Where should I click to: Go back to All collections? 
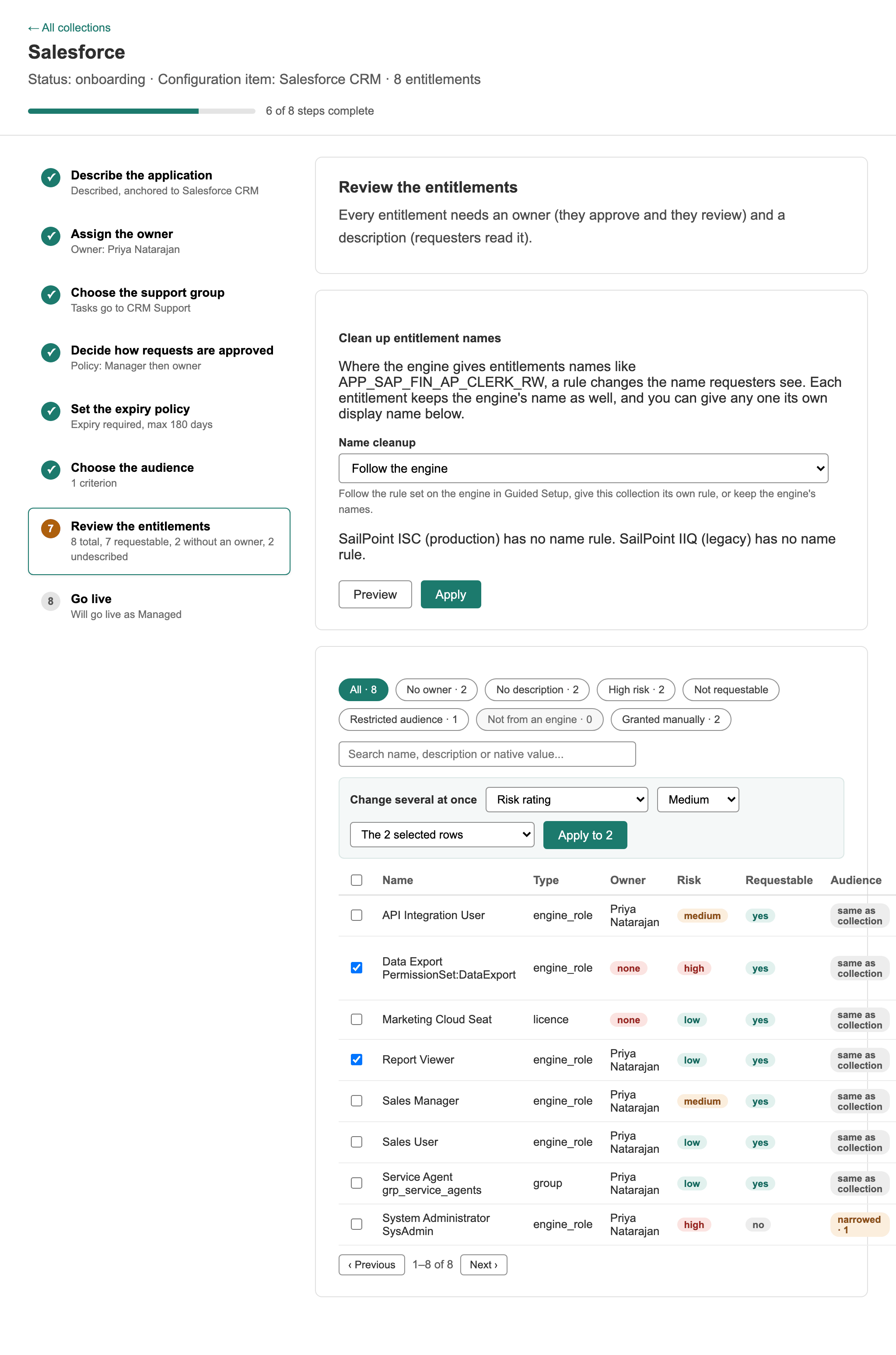70,28
